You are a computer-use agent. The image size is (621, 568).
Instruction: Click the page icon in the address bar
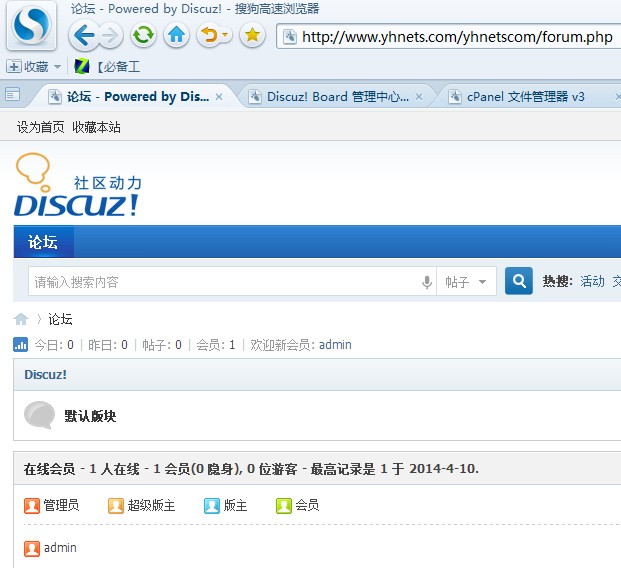click(290, 37)
